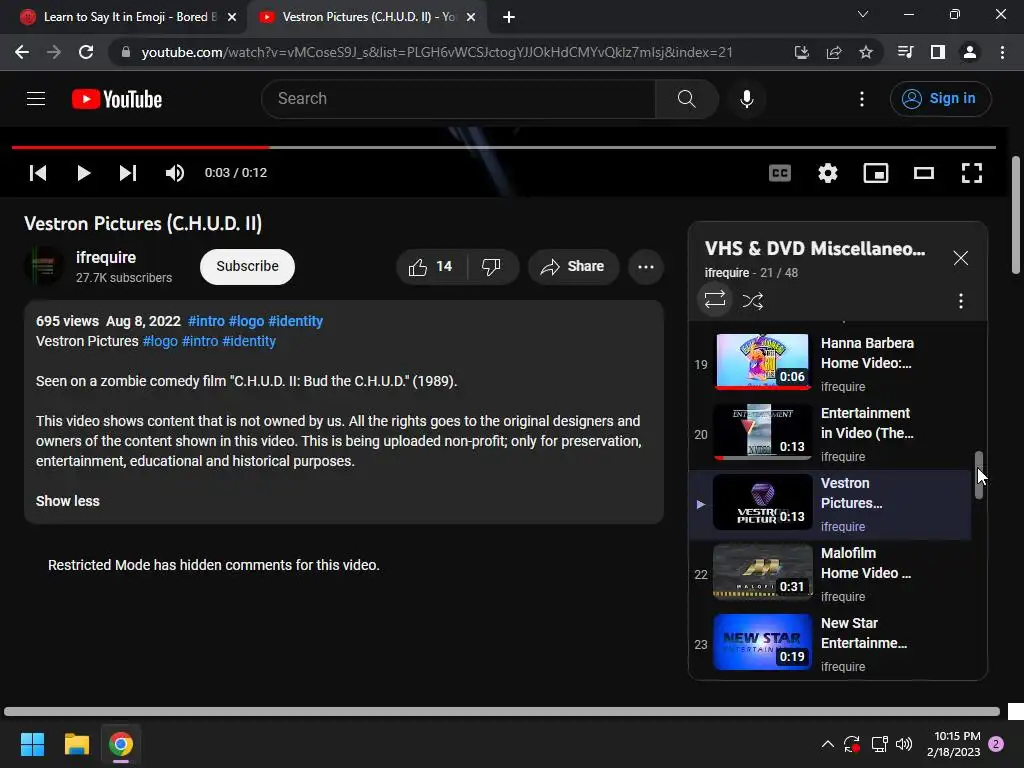Mute the video with the speaker icon
The image size is (1024, 768).
coord(174,173)
